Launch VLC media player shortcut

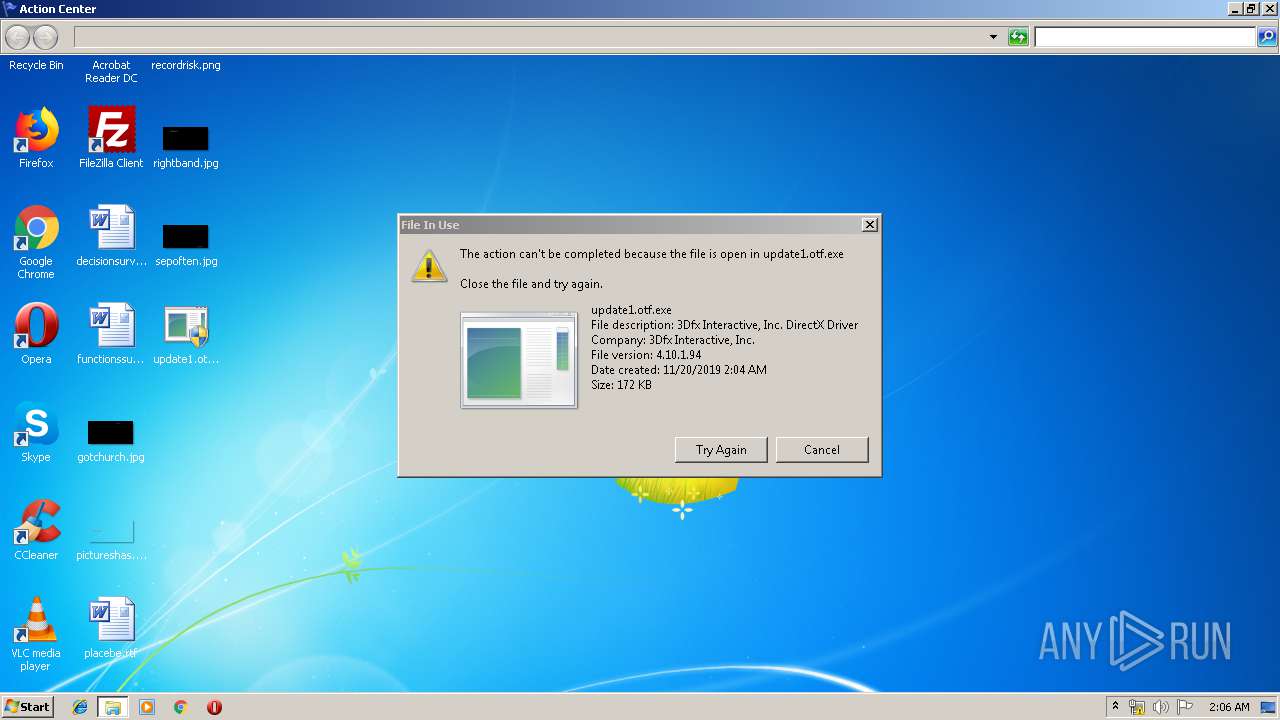pyautogui.click(x=36, y=635)
